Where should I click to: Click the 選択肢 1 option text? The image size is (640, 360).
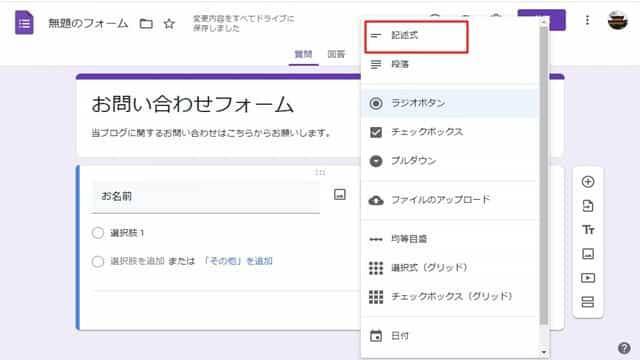click(127, 233)
